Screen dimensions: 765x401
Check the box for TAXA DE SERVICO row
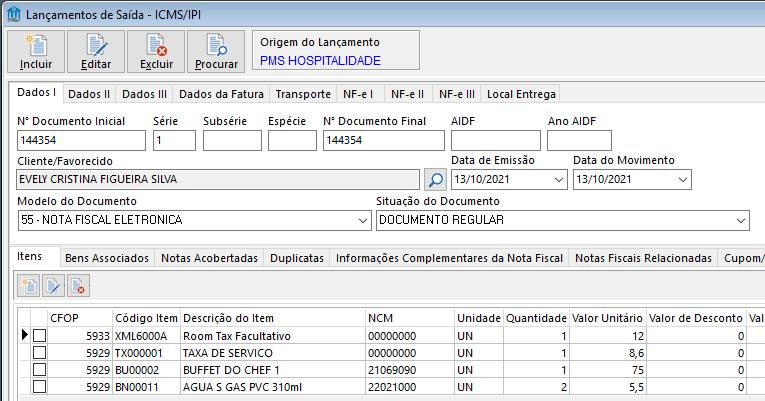(40, 353)
